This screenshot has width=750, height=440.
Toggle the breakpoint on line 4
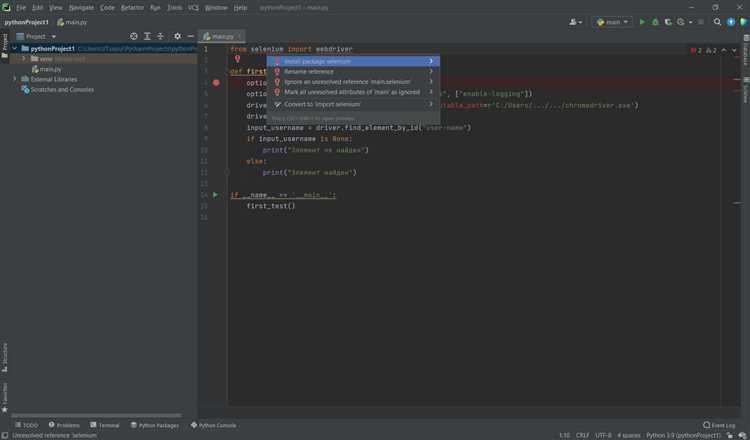[216, 83]
